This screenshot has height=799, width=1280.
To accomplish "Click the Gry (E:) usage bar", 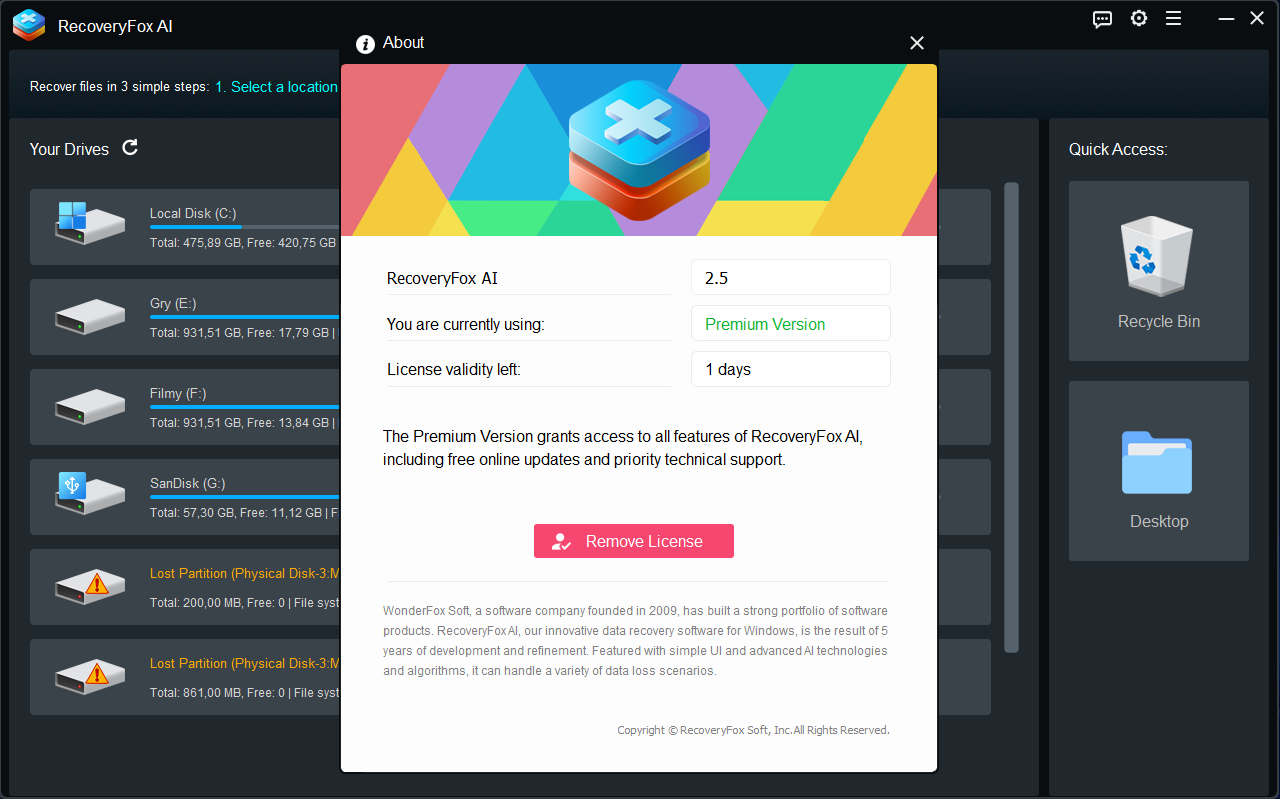I will click(245, 317).
